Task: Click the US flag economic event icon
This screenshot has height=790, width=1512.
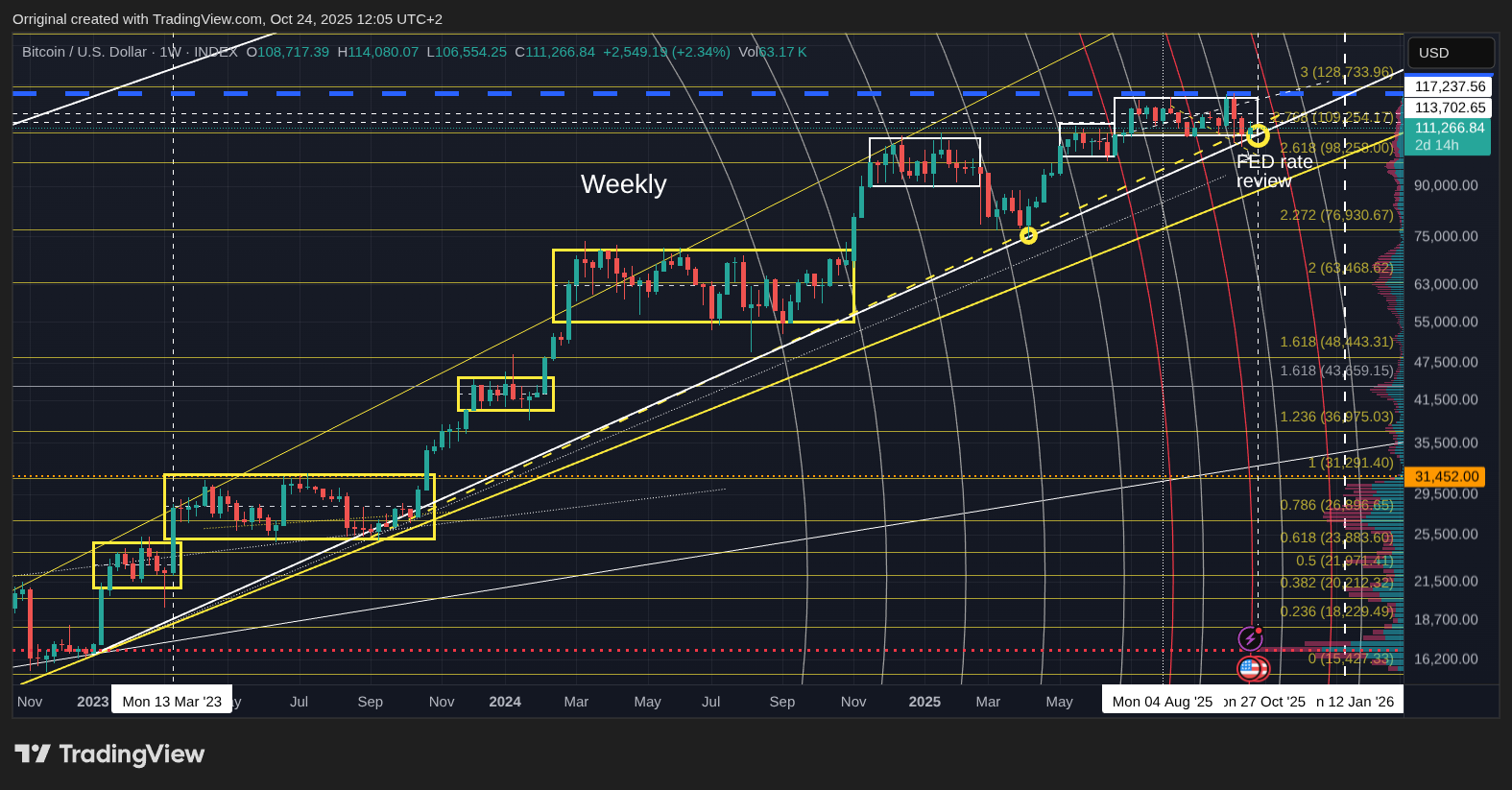Action: click(1250, 668)
